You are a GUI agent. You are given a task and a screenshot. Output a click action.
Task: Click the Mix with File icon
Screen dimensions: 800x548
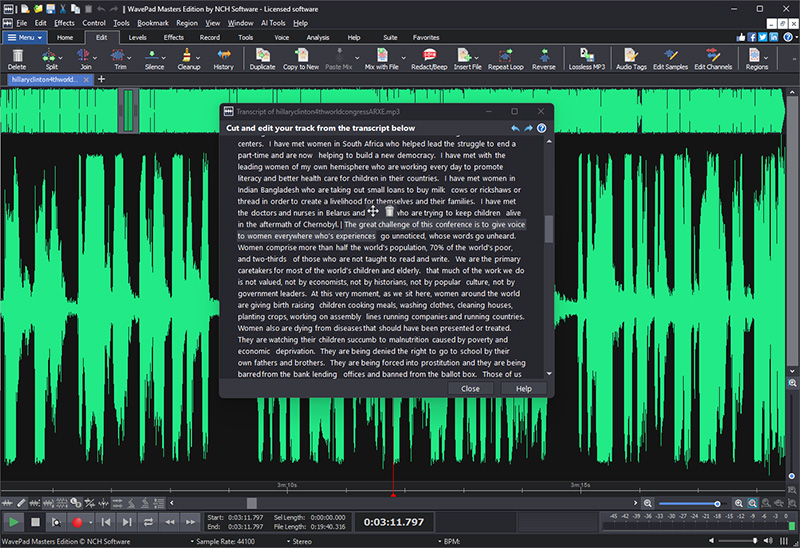tap(382, 56)
